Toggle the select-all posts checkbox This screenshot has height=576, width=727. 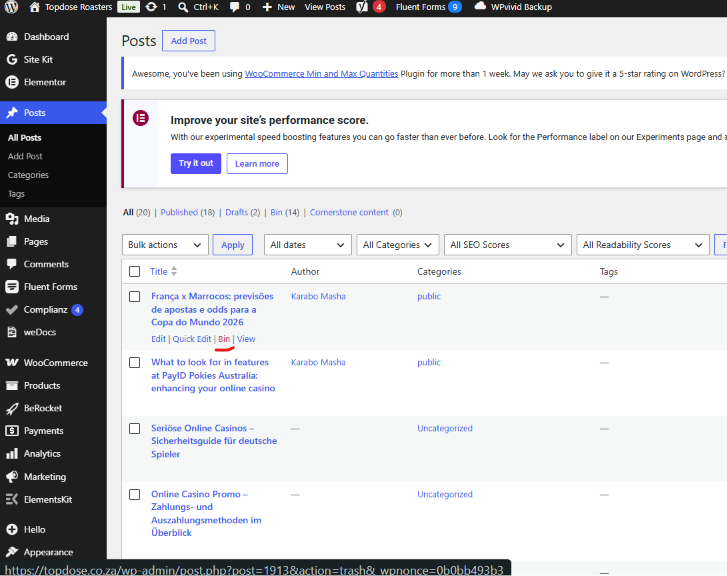click(134, 272)
